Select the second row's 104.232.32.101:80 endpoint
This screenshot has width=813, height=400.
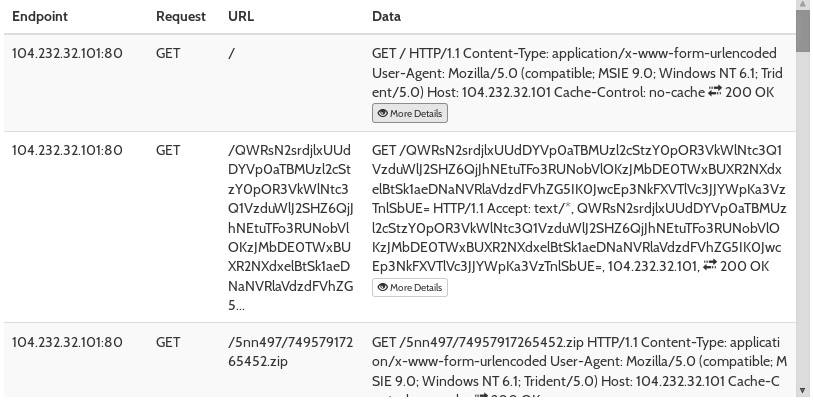[67, 151]
